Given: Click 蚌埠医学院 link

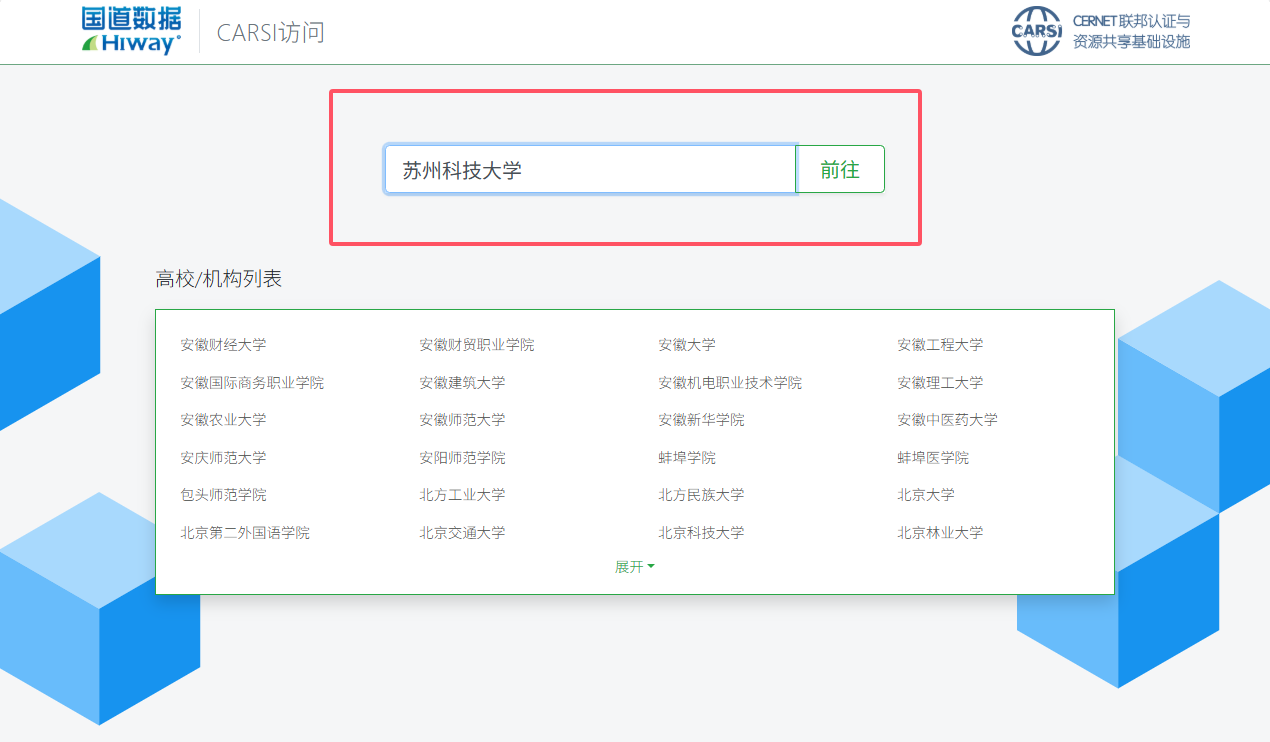Looking at the screenshot, I should click(x=932, y=458).
